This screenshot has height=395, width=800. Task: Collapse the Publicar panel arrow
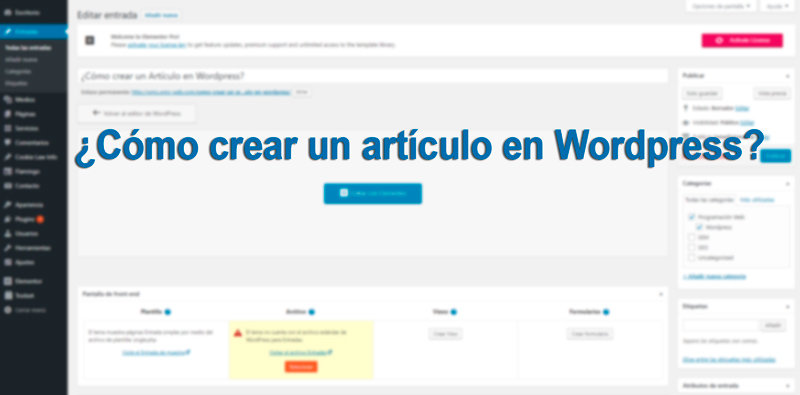click(x=787, y=76)
